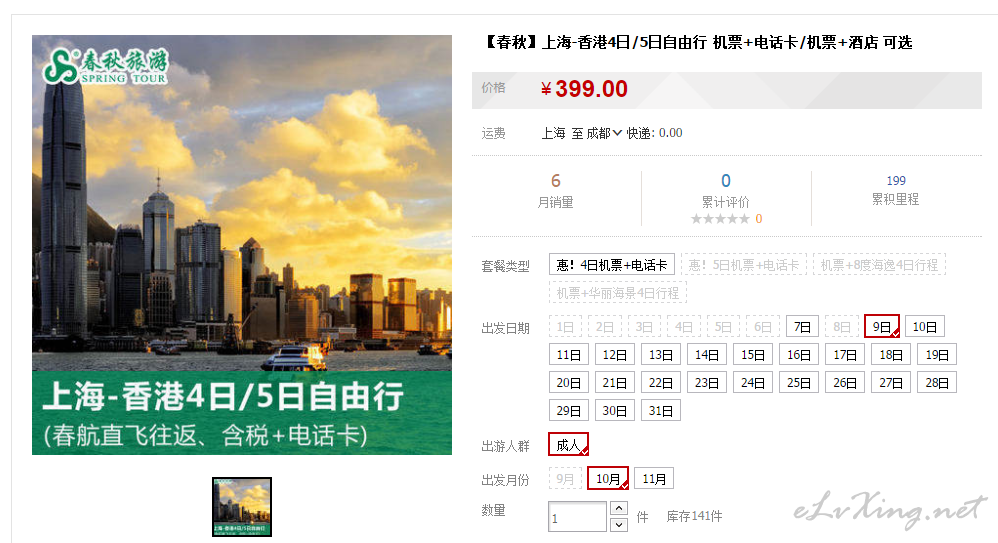Open the 成都 destination dropdown

pos(603,133)
